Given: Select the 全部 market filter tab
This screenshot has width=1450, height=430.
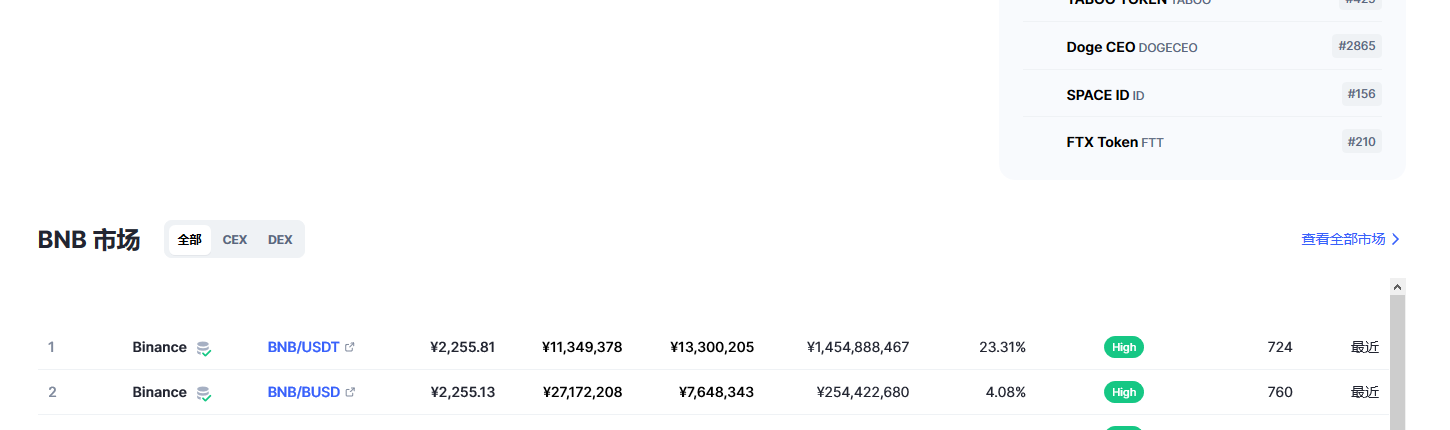Looking at the screenshot, I should pyautogui.click(x=190, y=240).
